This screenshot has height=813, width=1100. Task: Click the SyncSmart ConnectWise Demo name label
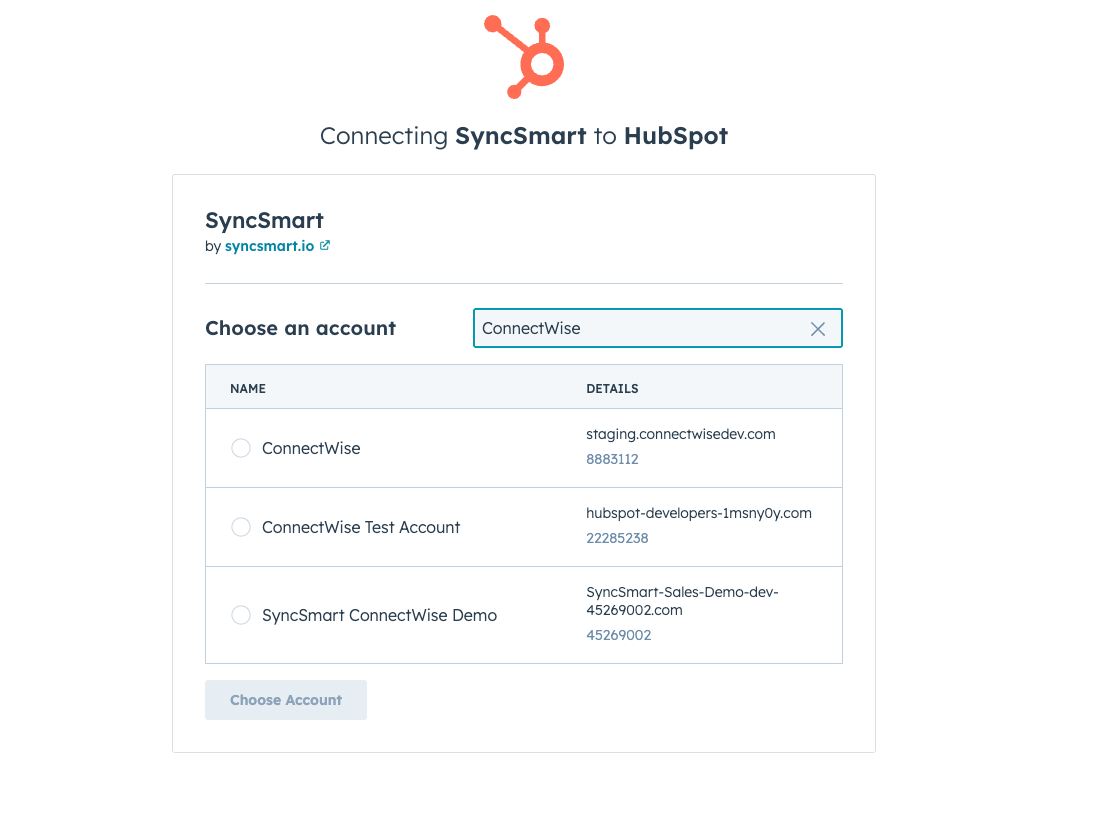coord(379,615)
